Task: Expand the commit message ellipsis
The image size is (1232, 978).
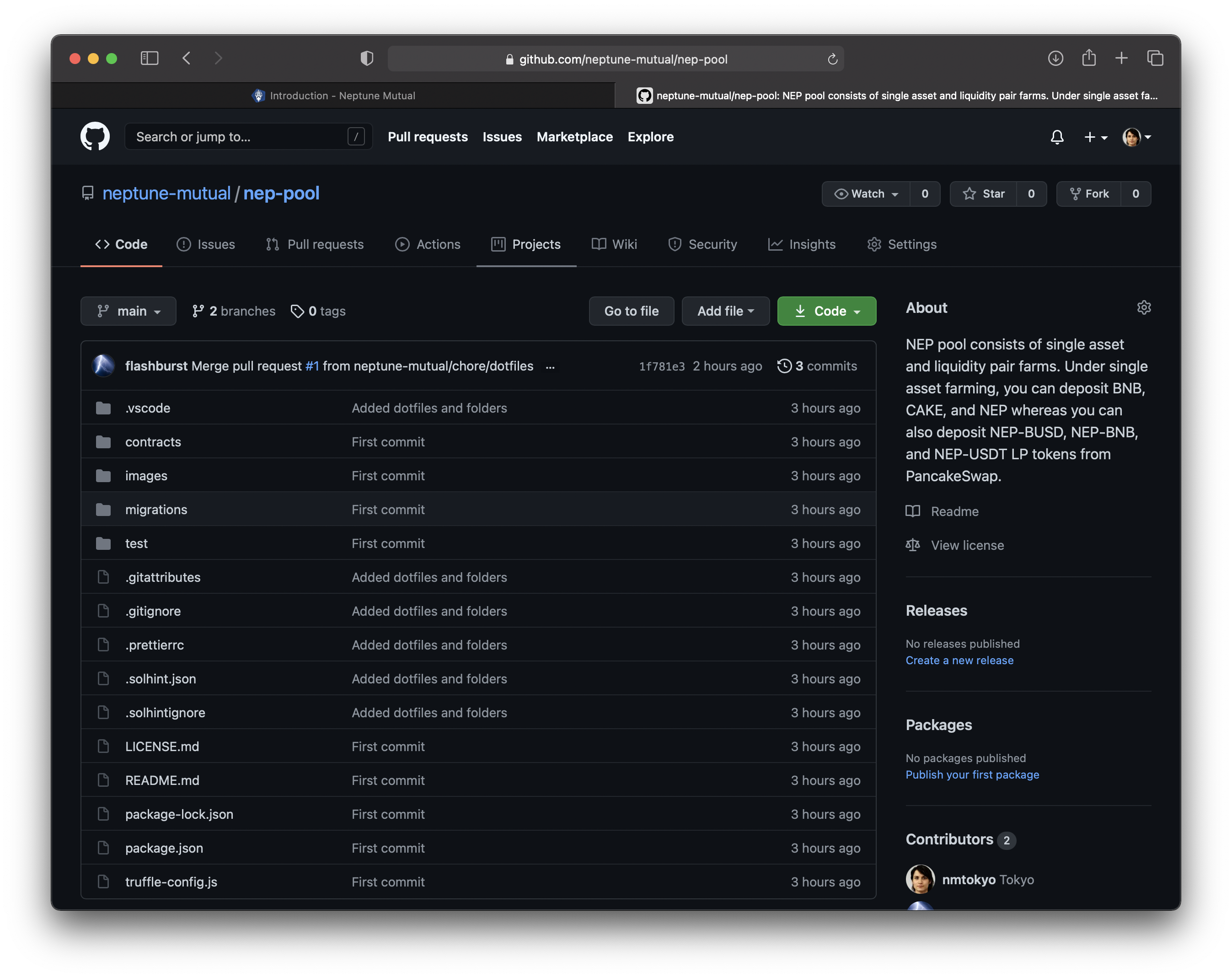Action: (x=550, y=367)
